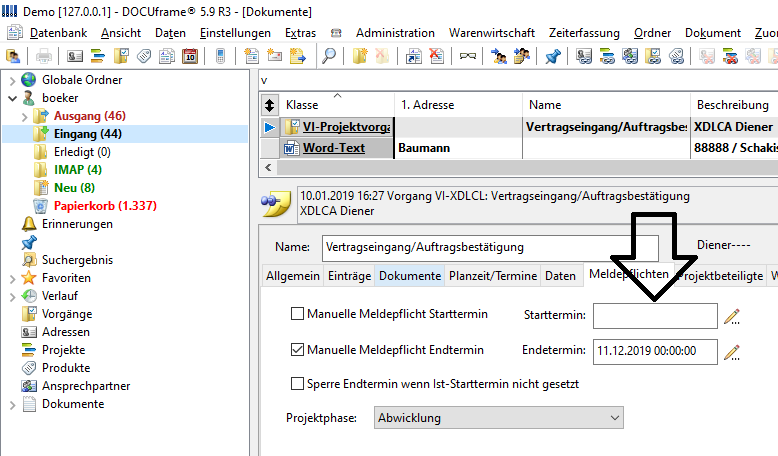Image resolution: width=778 pixels, height=456 pixels.
Task: Select the IMAP (4) folder
Action: pyautogui.click(x=78, y=170)
